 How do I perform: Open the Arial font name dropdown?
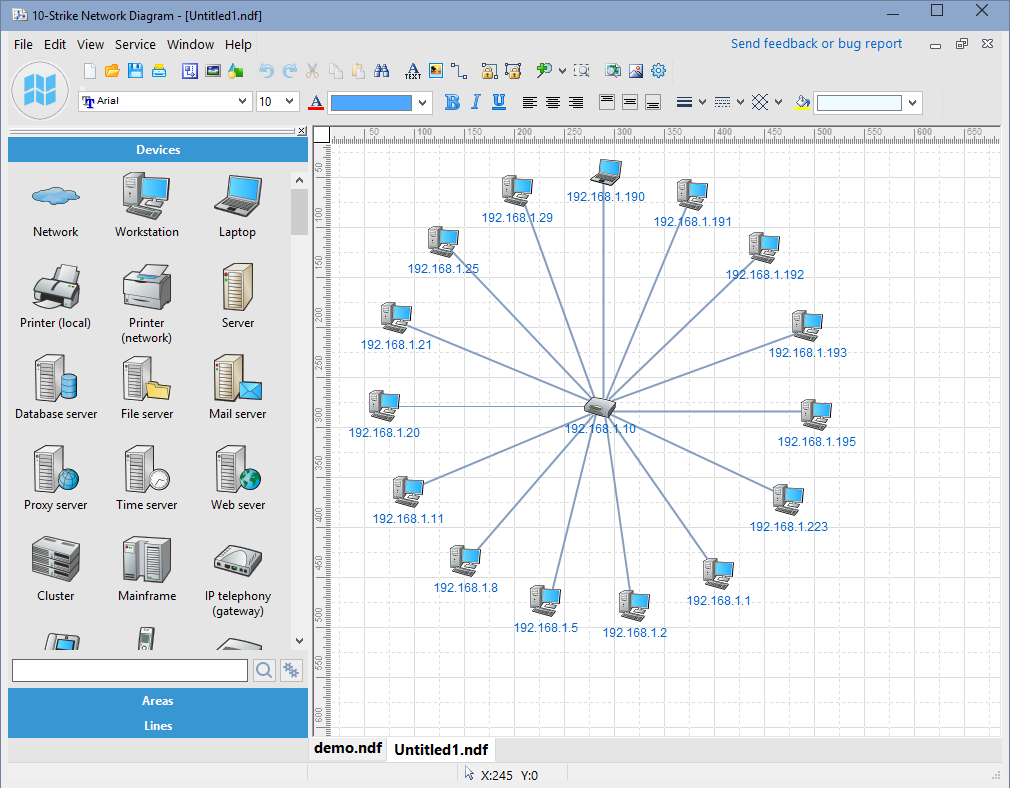[243, 102]
